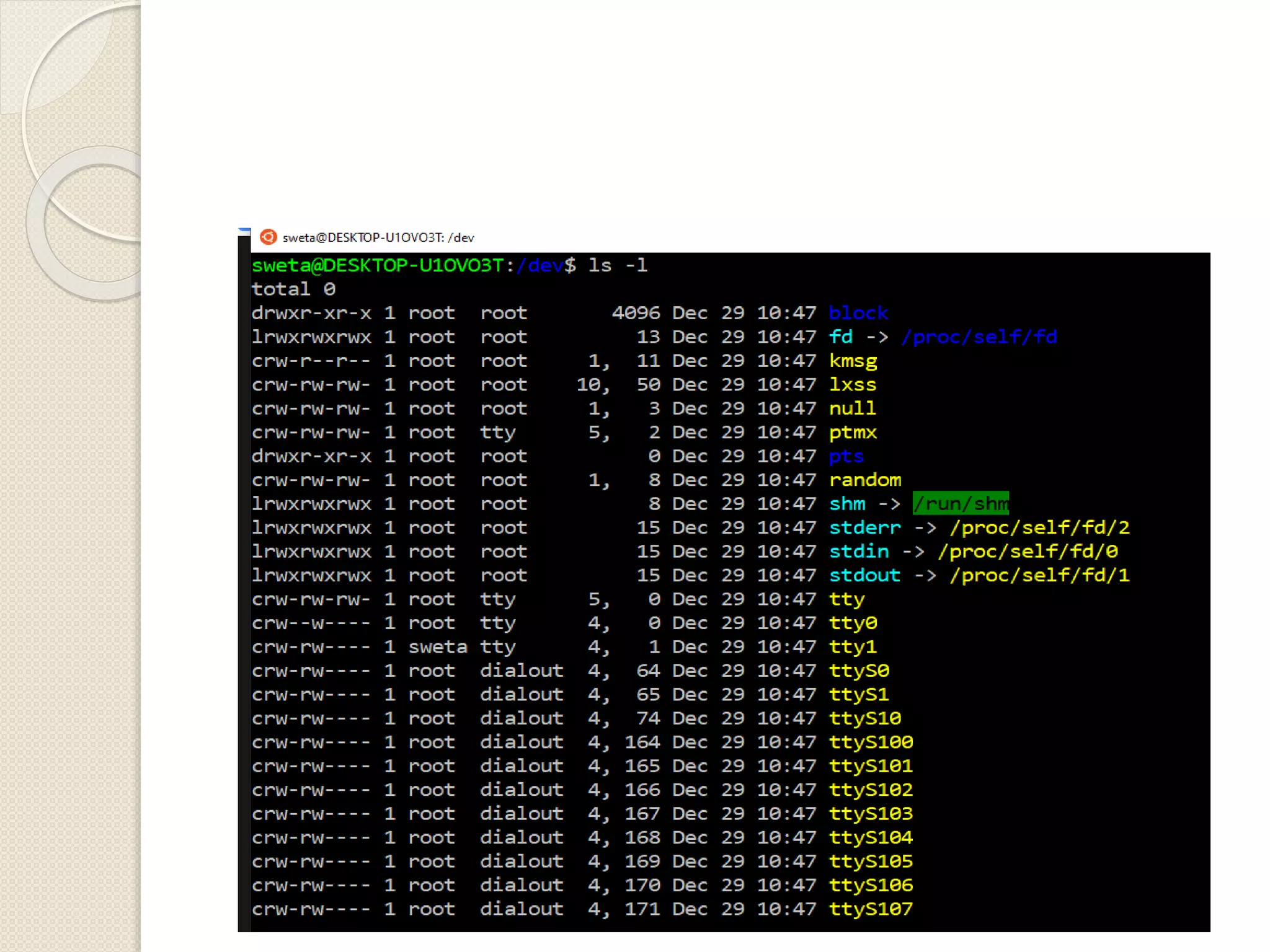Click the green highlighted /run/shm path
Image resolution: width=1270 pixels, height=952 pixels.
[x=961, y=504]
